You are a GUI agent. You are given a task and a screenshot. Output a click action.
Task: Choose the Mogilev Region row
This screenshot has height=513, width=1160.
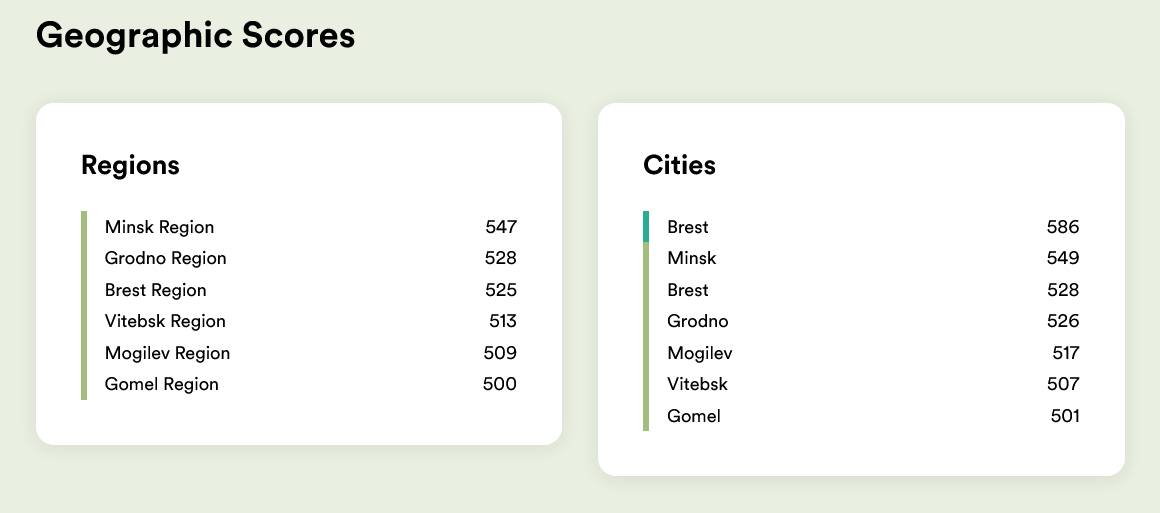click(167, 353)
